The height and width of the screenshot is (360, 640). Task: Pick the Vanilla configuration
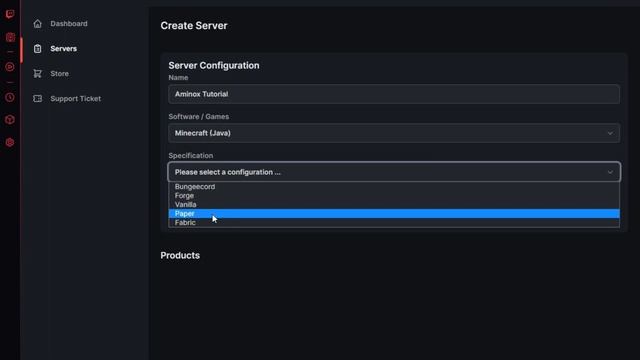[394, 204]
